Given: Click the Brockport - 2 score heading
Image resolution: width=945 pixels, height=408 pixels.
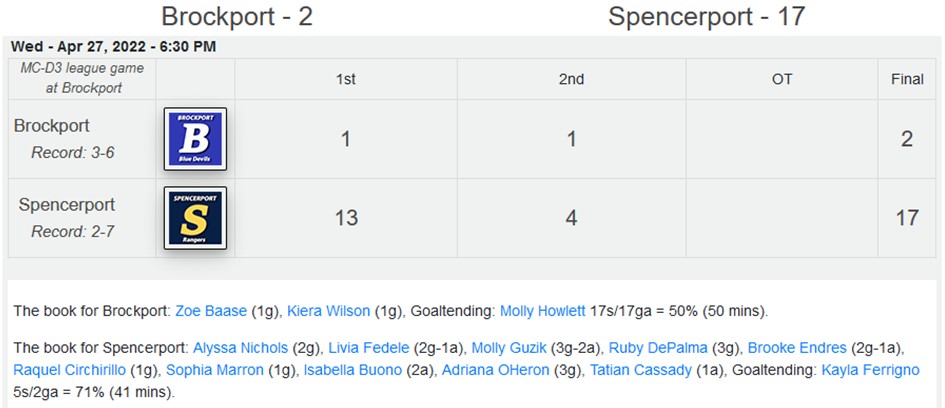Looking at the screenshot, I should pos(237,16).
